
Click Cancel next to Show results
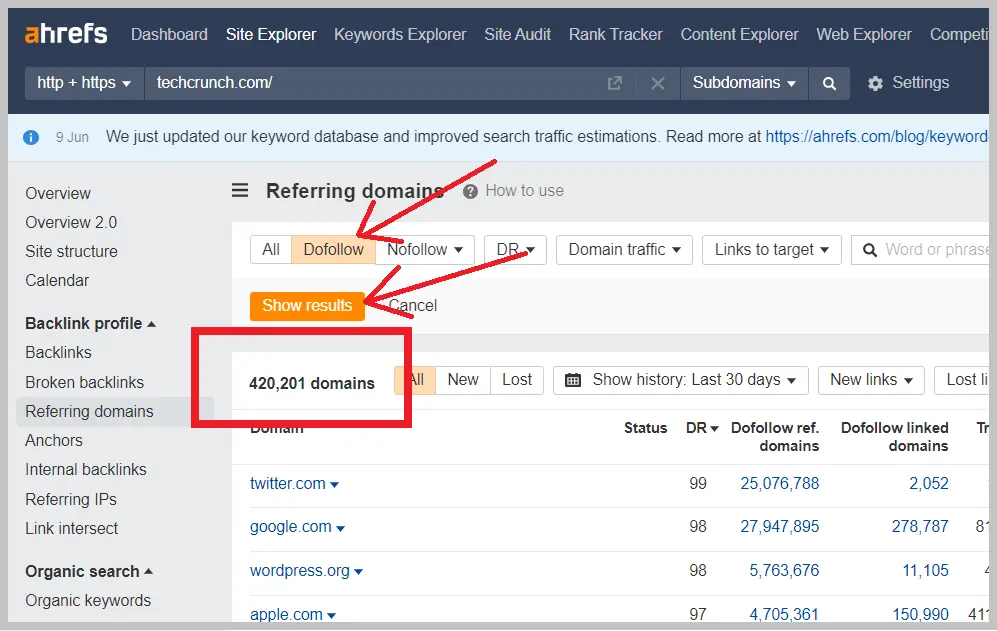click(x=413, y=306)
